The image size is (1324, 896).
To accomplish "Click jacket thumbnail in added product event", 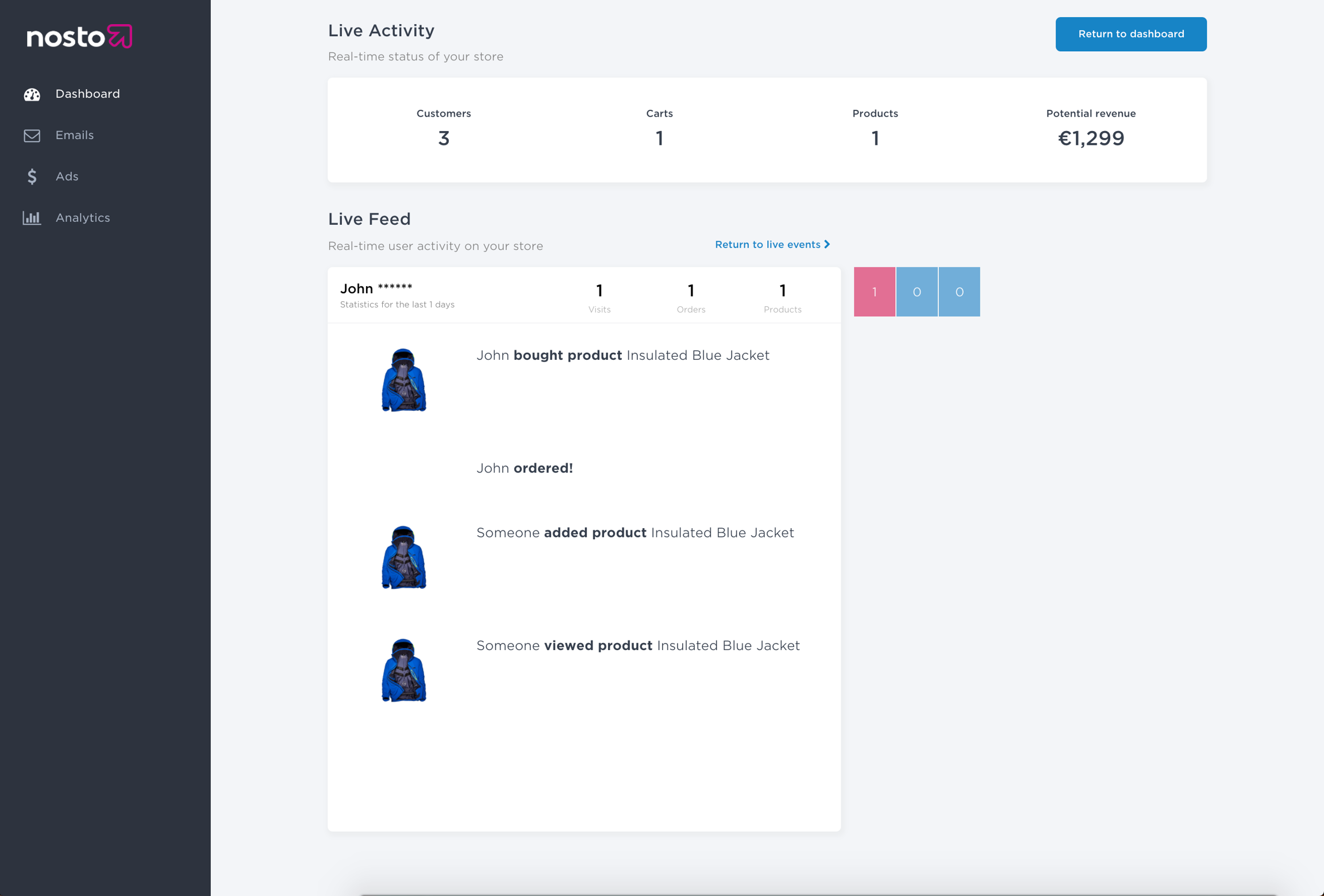I will (404, 557).
